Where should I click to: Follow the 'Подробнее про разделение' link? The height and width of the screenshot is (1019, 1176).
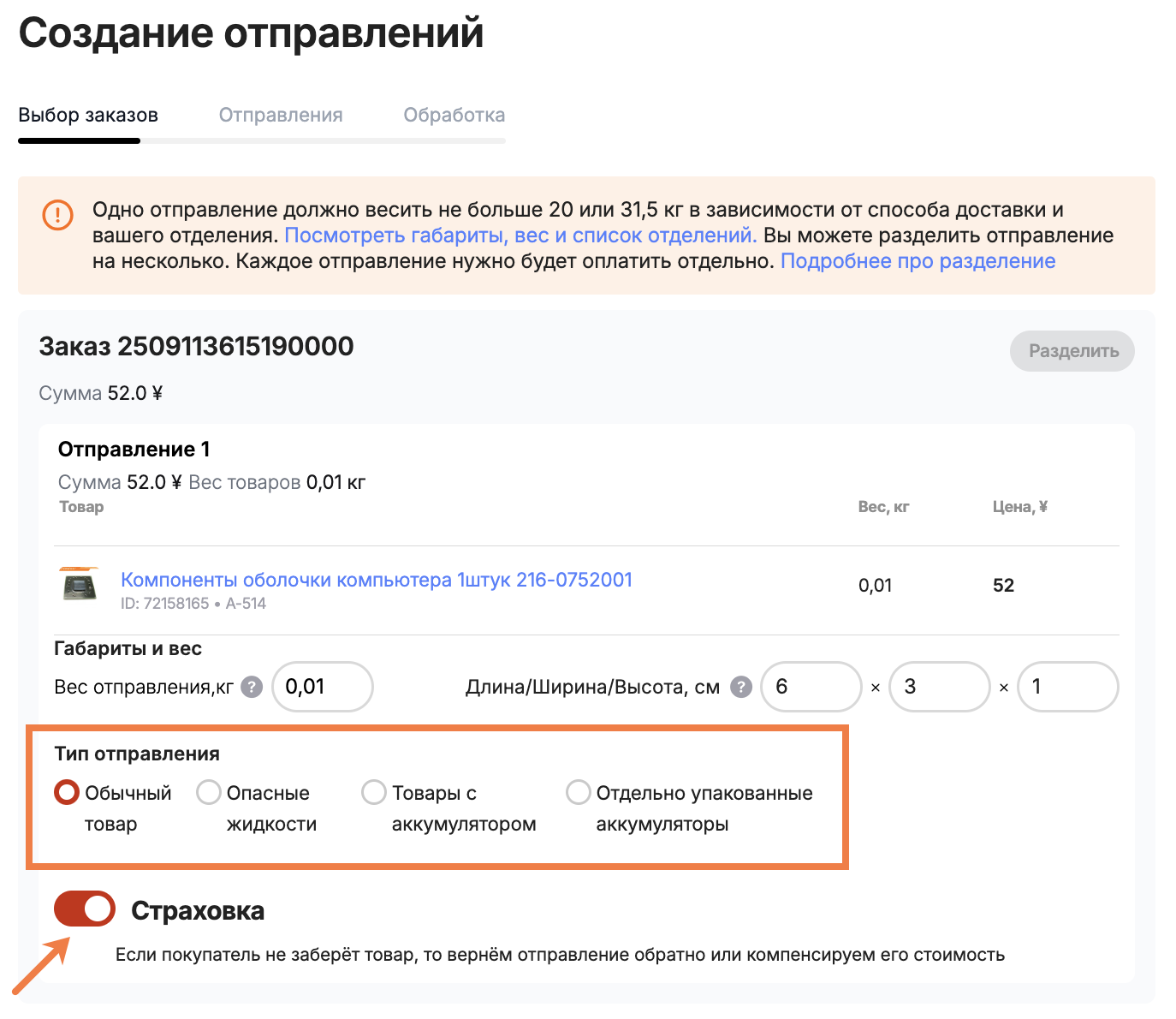(x=918, y=261)
